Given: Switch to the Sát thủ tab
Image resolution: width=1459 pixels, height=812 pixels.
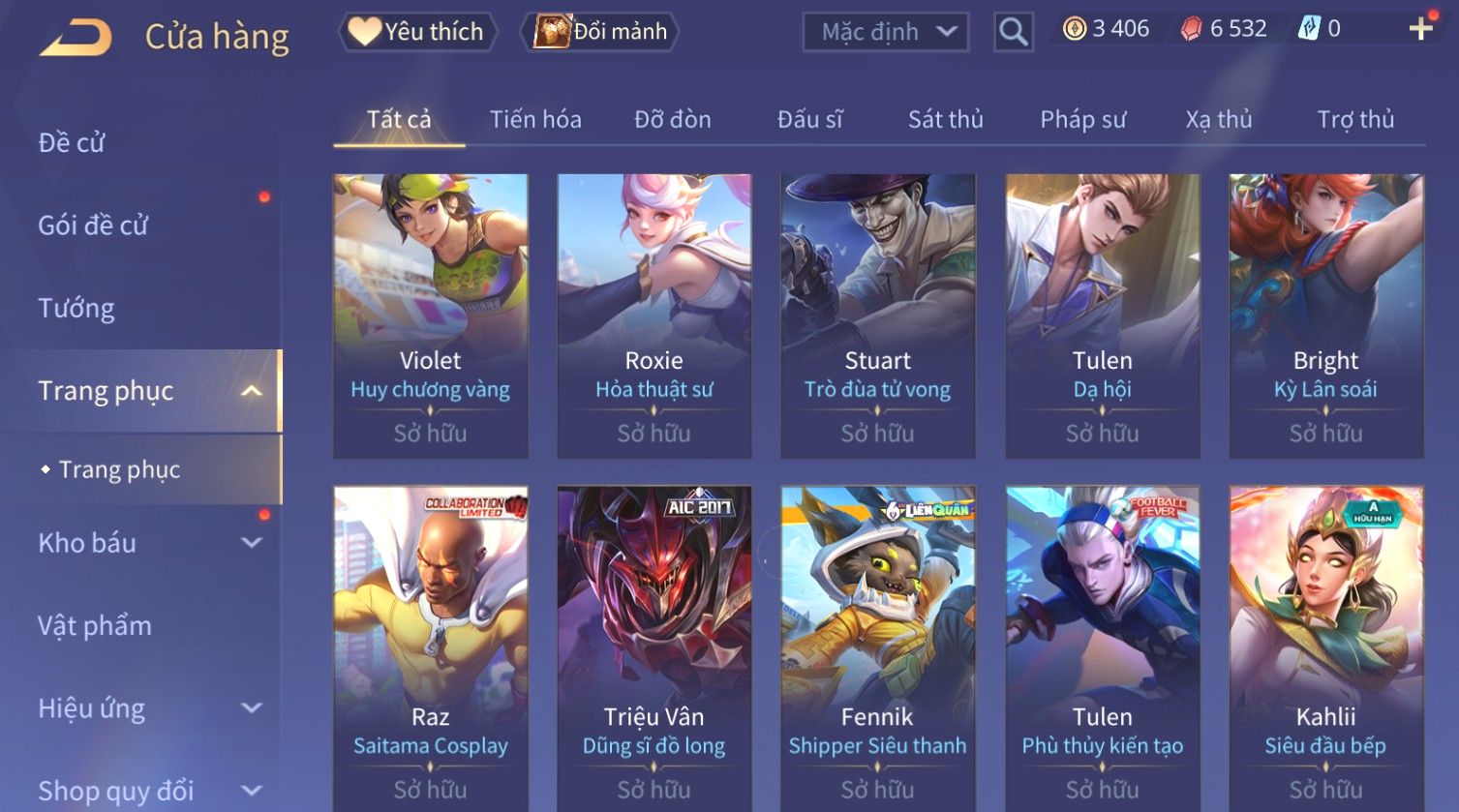Looking at the screenshot, I should 945,120.
